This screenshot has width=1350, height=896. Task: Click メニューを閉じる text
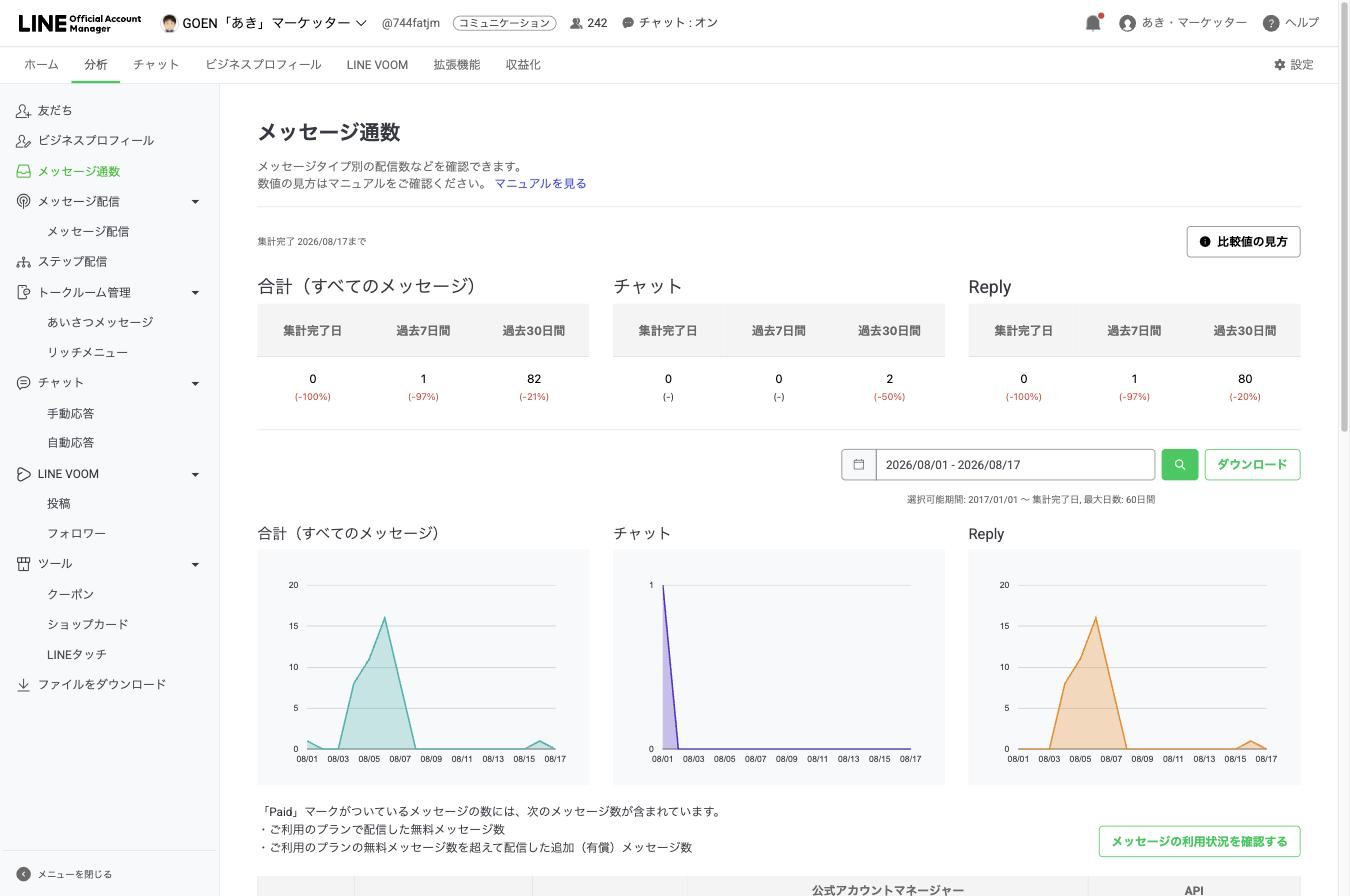pos(75,874)
